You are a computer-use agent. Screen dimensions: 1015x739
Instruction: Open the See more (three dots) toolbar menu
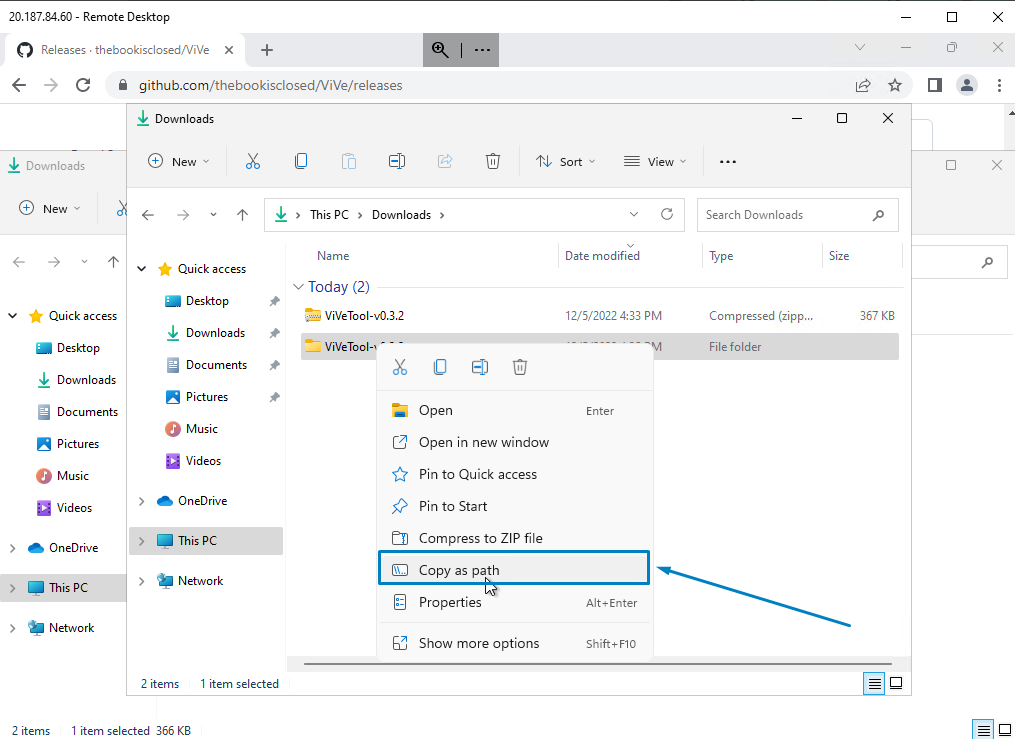pyautogui.click(x=728, y=162)
